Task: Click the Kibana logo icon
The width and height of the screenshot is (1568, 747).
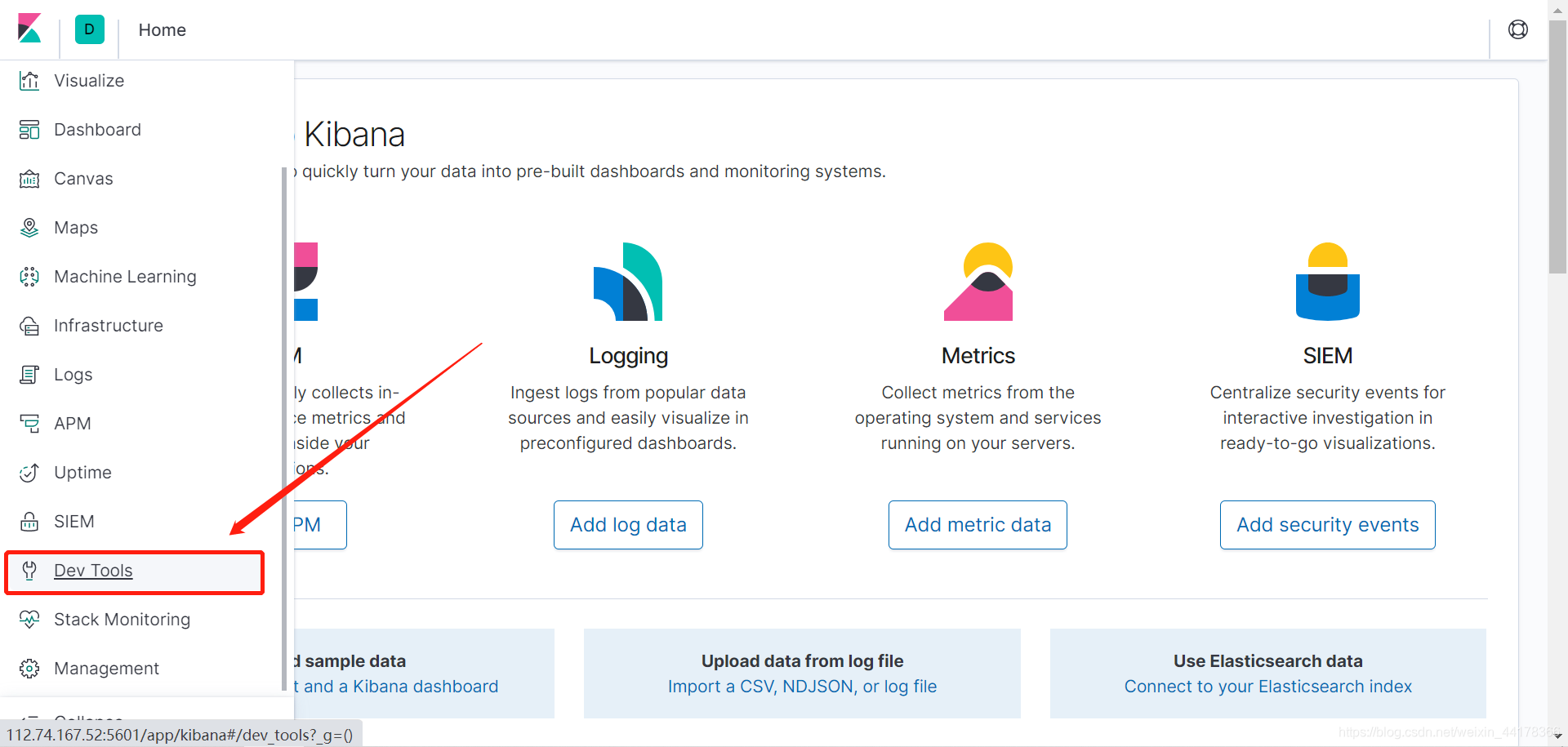Action: (29, 29)
